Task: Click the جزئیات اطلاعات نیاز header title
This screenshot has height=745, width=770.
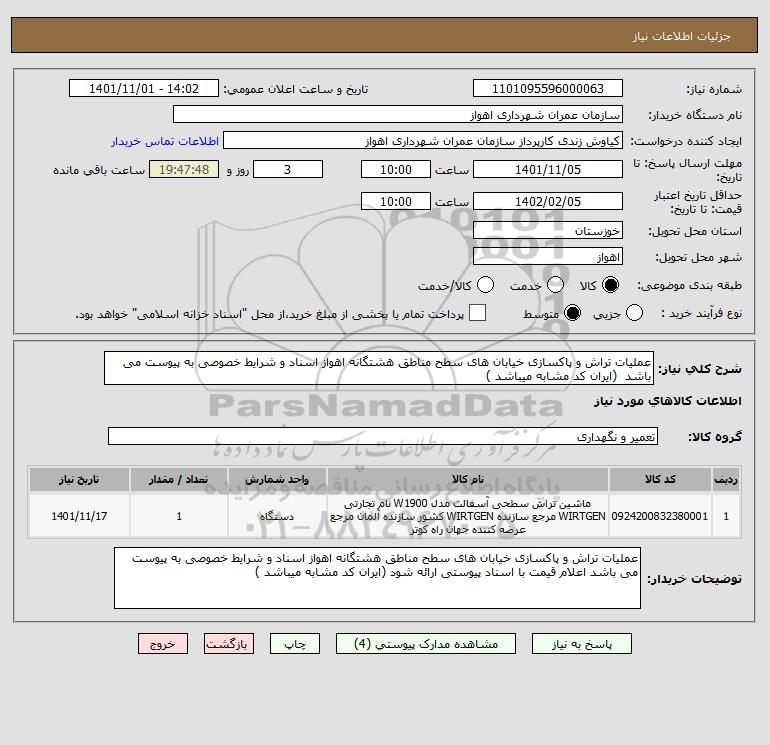Action: pyautogui.click(x=682, y=36)
